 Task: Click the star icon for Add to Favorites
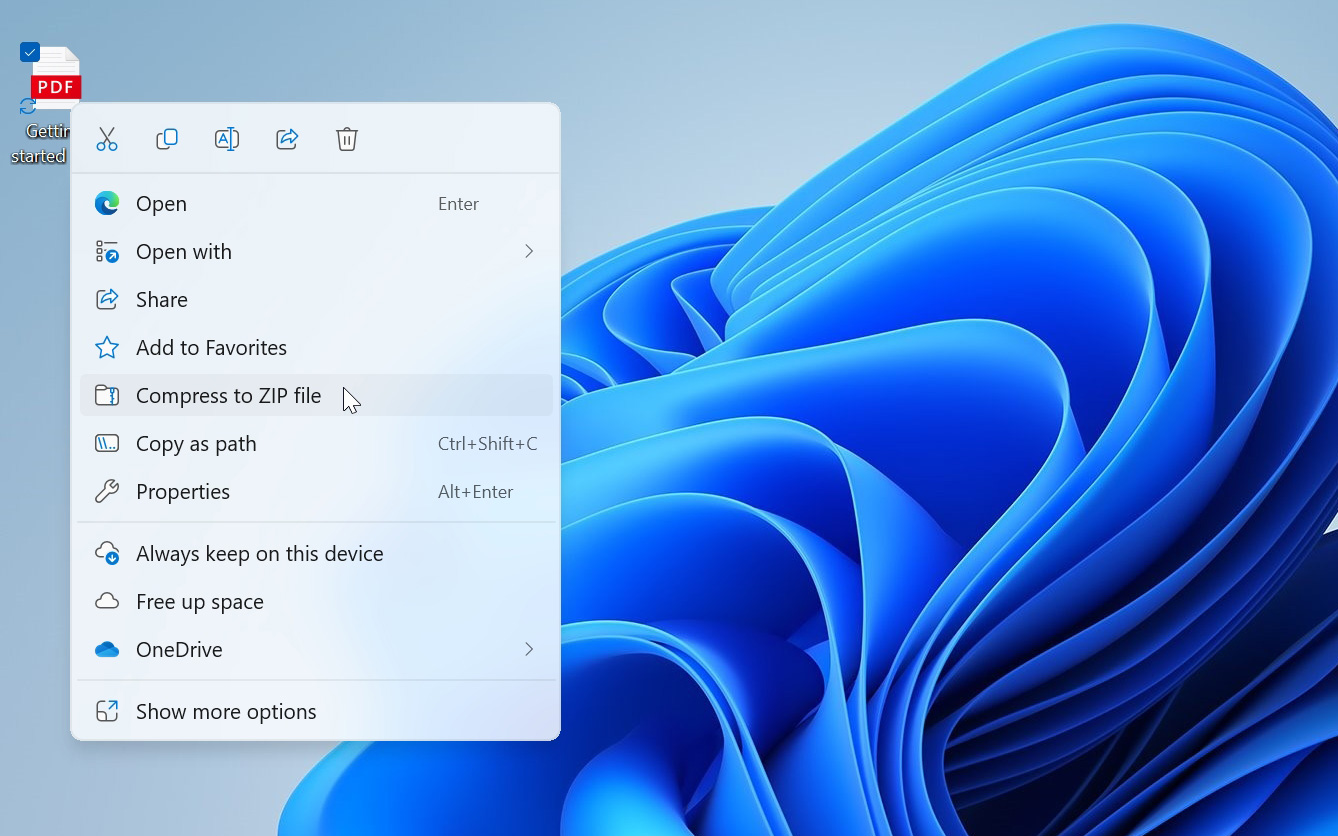click(x=107, y=348)
